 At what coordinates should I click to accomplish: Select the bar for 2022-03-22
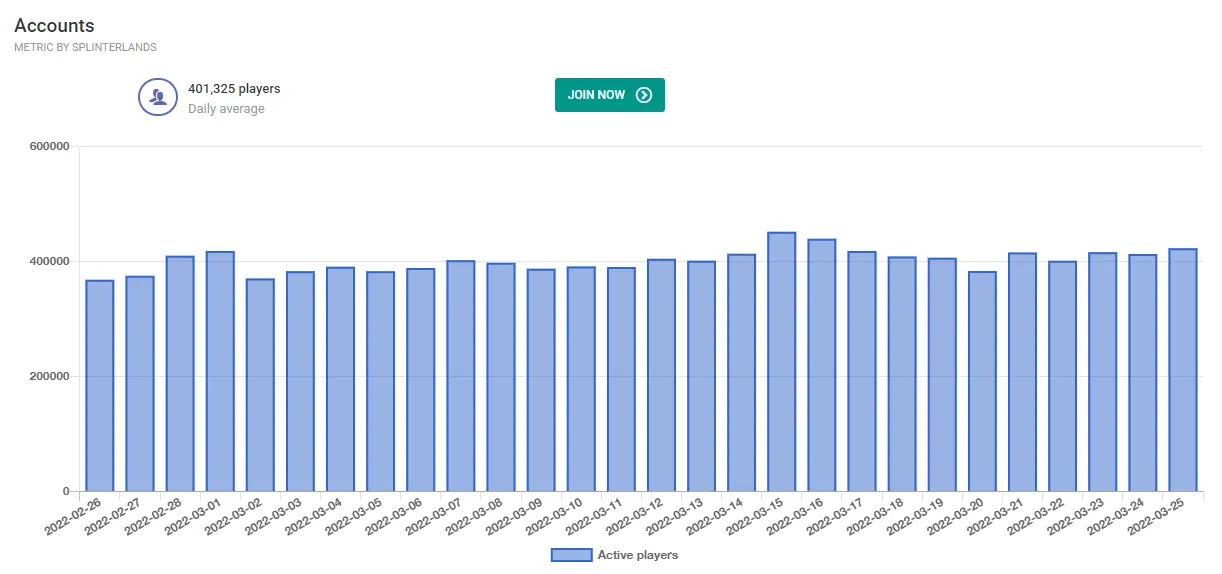coord(1062,377)
